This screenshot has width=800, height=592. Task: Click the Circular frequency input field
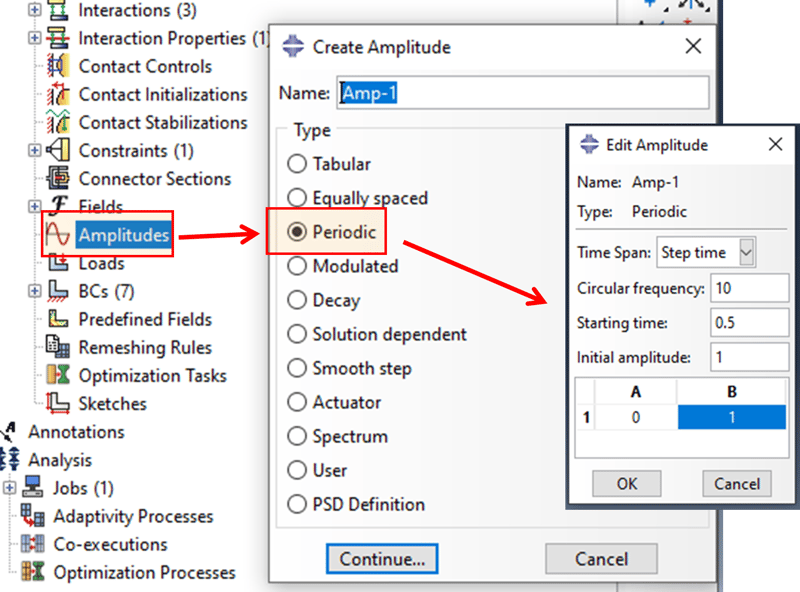pyautogui.click(x=749, y=288)
